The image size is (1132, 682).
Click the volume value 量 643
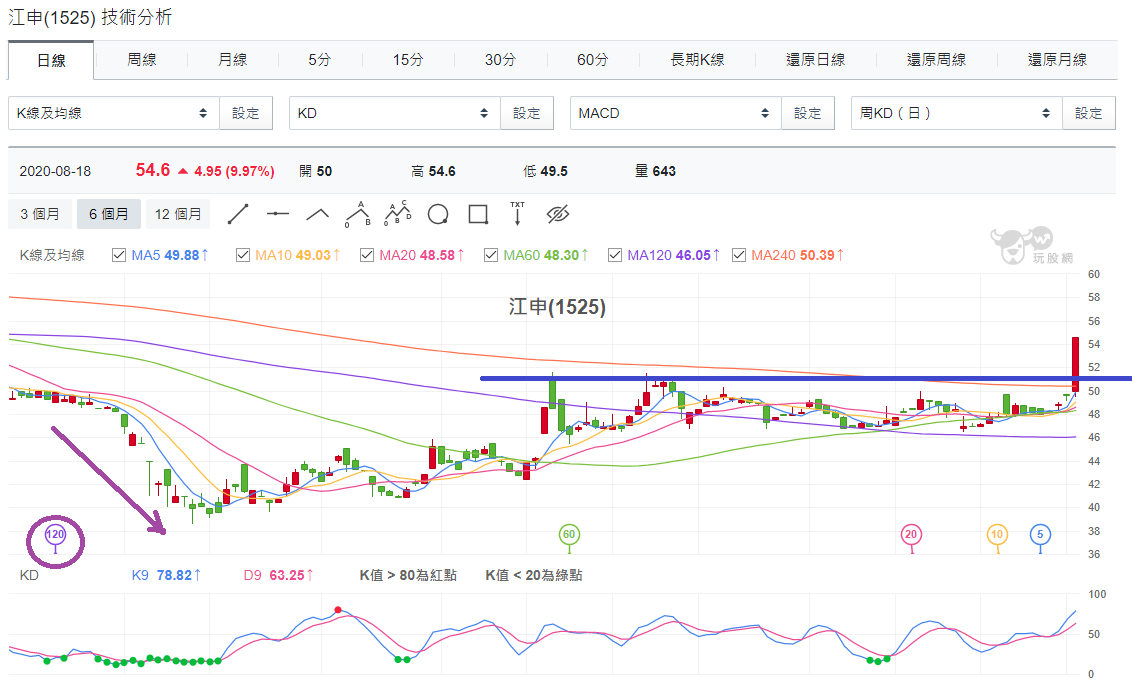tap(656, 171)
